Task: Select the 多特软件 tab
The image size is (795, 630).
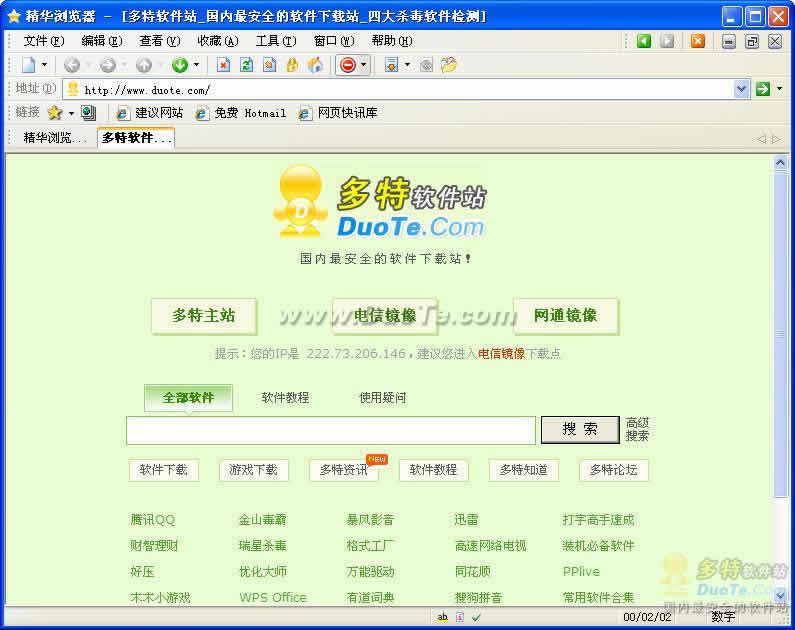Action: tap(136, 138)
